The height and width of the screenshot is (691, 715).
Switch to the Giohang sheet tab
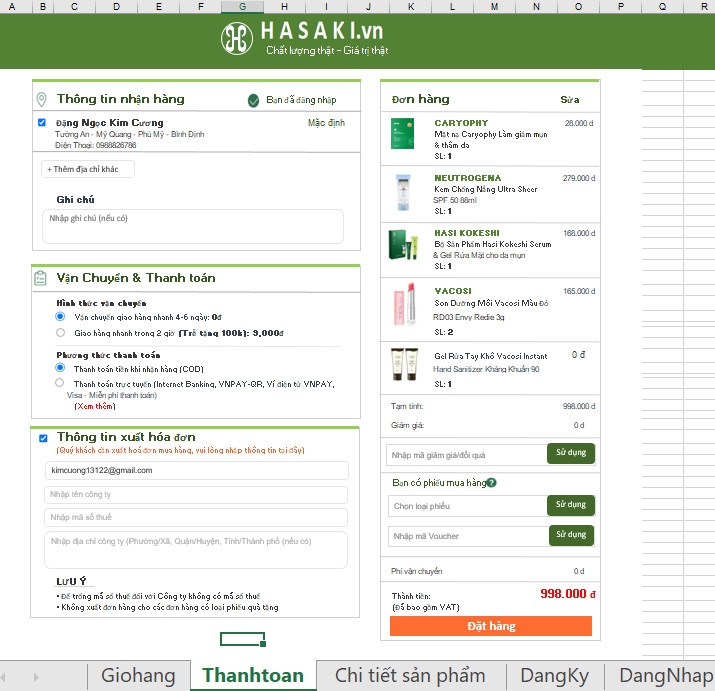click(x=138, y=675)
